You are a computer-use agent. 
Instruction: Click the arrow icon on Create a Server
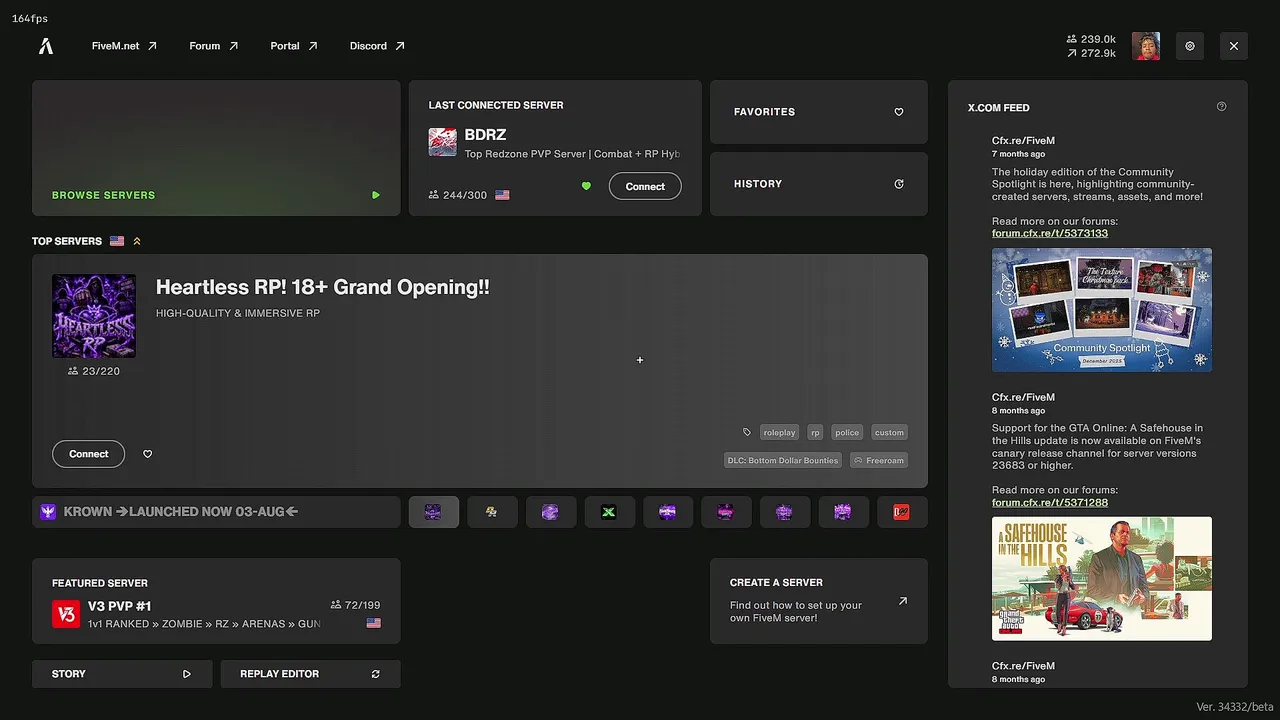point(903,601)
